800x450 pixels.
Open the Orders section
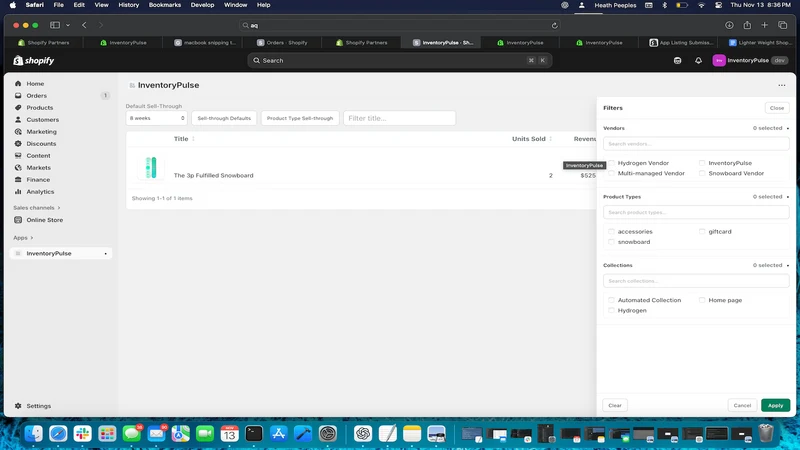[x=36, y=95]
